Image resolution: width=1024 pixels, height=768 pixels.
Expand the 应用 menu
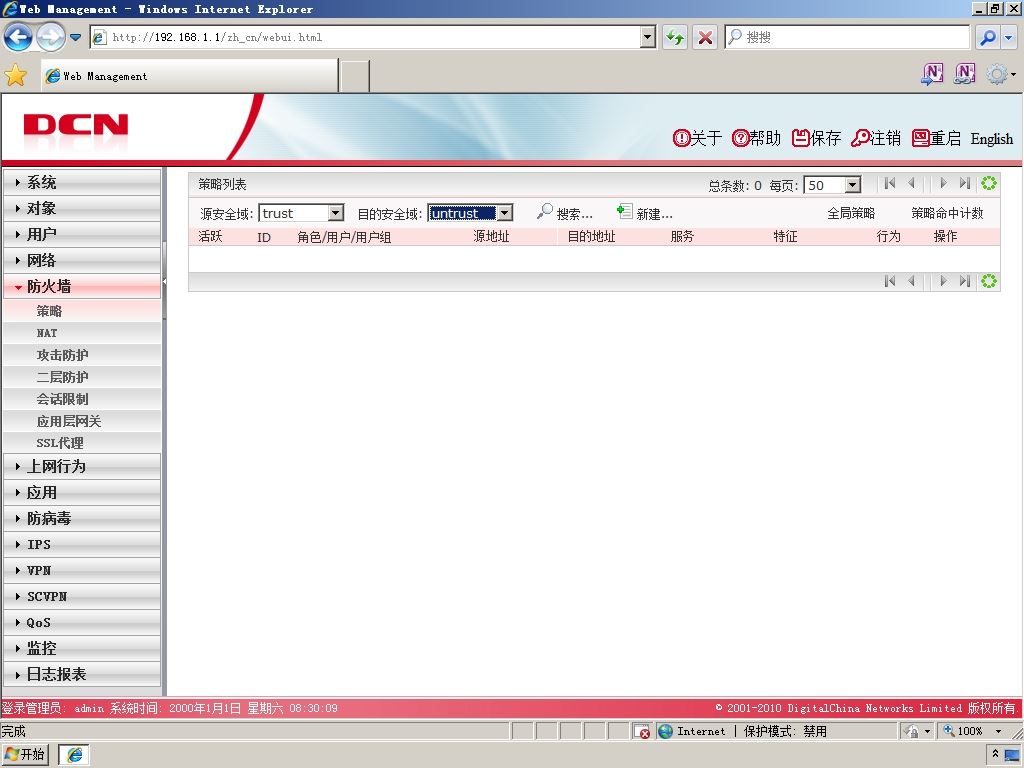point(82,492)
